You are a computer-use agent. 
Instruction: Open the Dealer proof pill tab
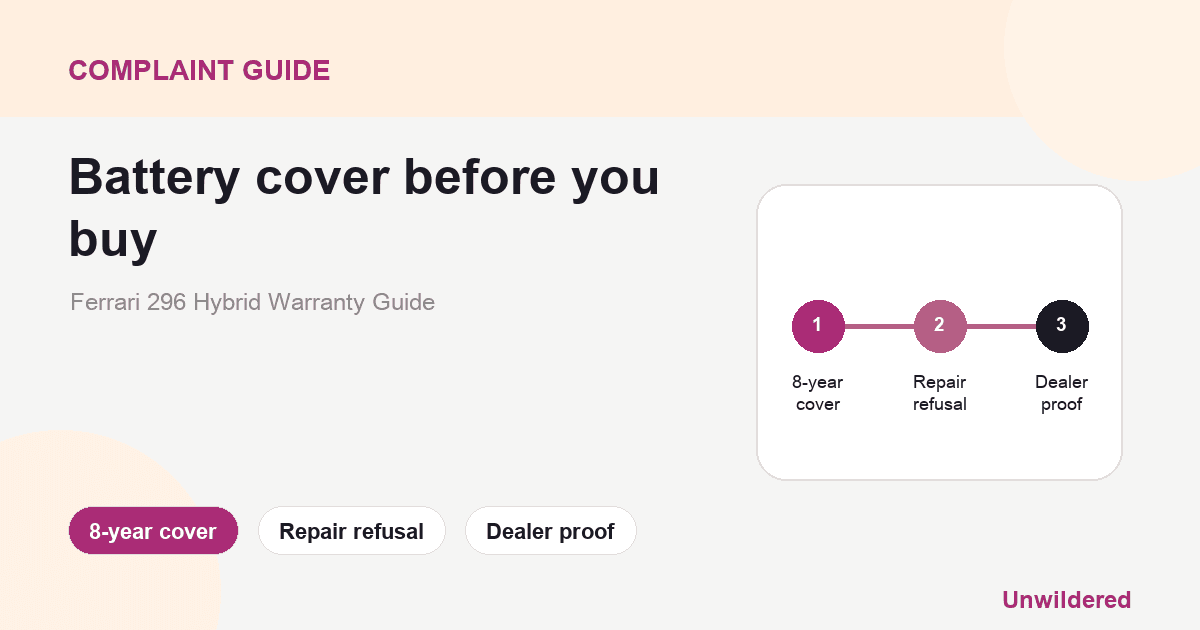[x=550, y=531]
